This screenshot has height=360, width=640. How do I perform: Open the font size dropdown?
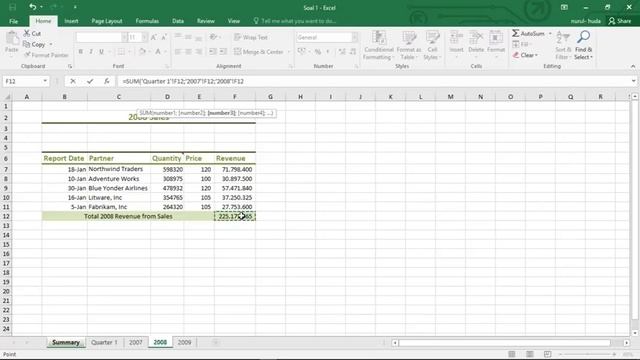click(144, 37)
